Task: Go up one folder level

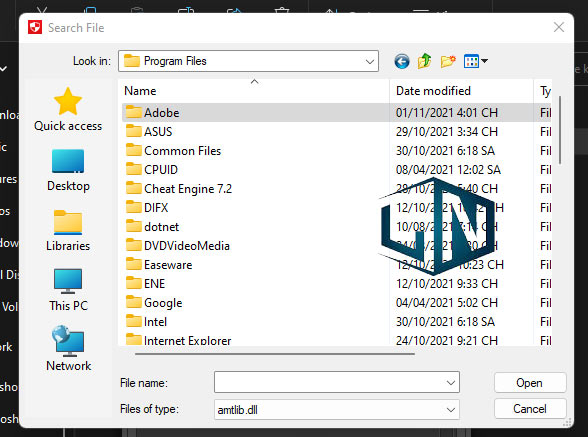Action: 424,61
